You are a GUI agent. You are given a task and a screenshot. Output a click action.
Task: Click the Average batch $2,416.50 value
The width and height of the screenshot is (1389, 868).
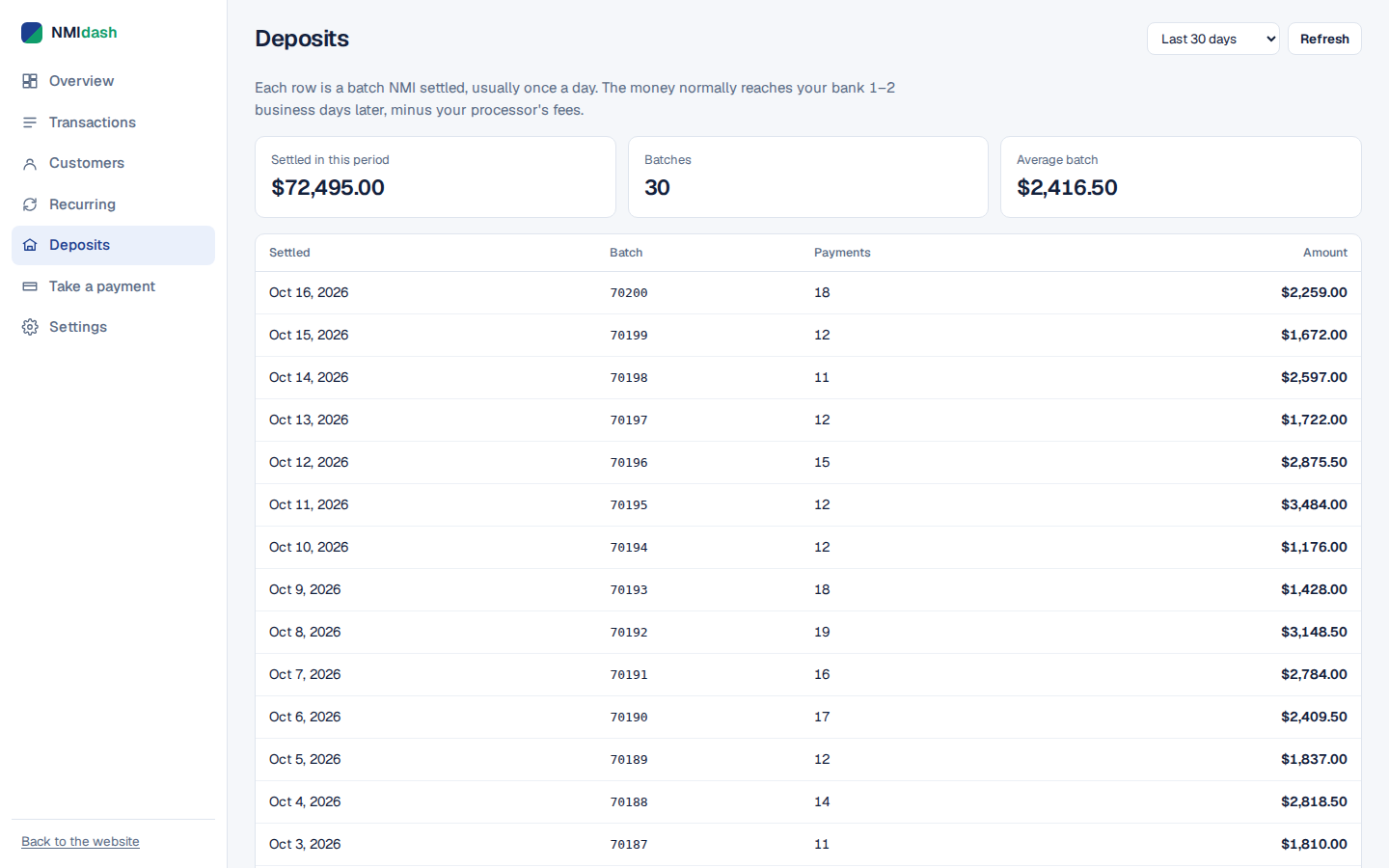click(x=1067, y=187)
